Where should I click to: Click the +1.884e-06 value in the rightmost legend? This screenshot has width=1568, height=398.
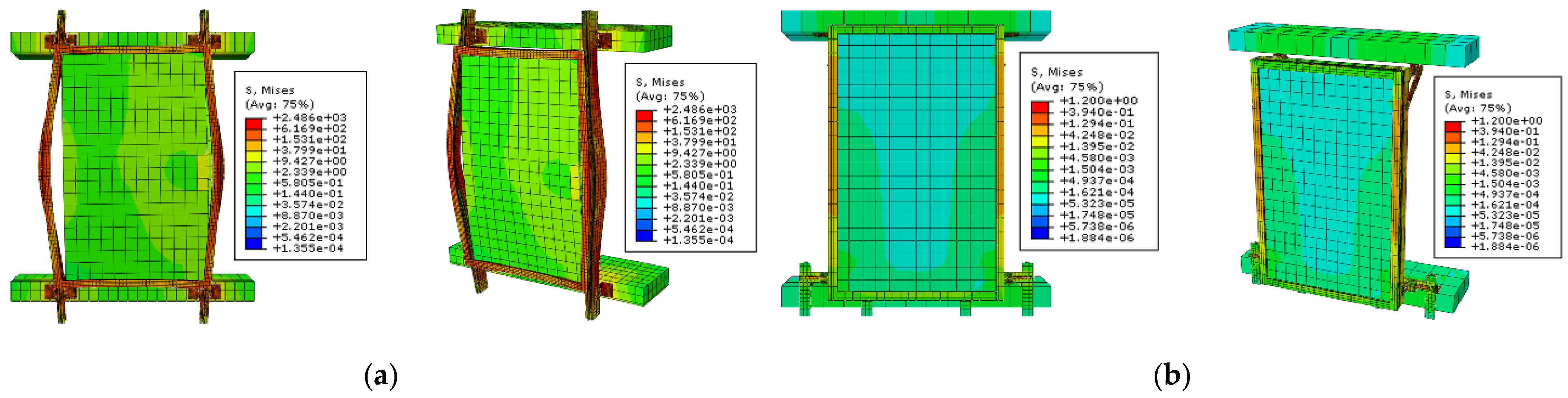pyautogui.click(x=1505, y=247)
